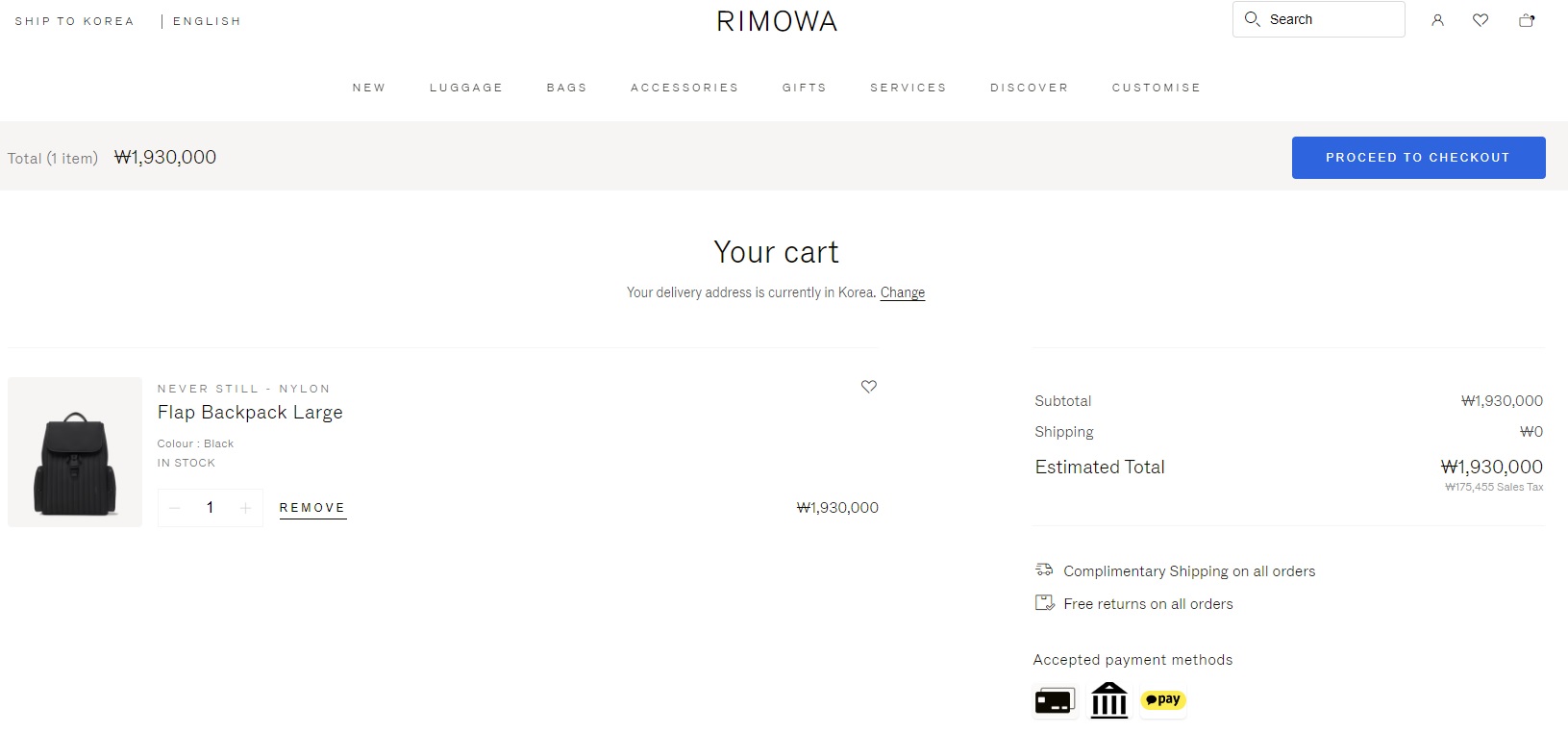Click the search magnifier icon

tap(1252, 19)
